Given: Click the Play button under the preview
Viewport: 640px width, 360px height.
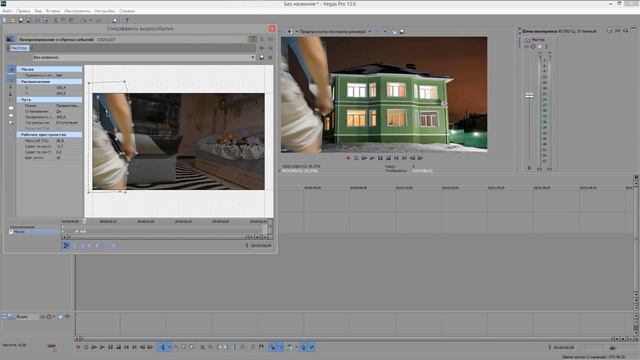Looking at the screenshot, I should (x=372, y=158).
